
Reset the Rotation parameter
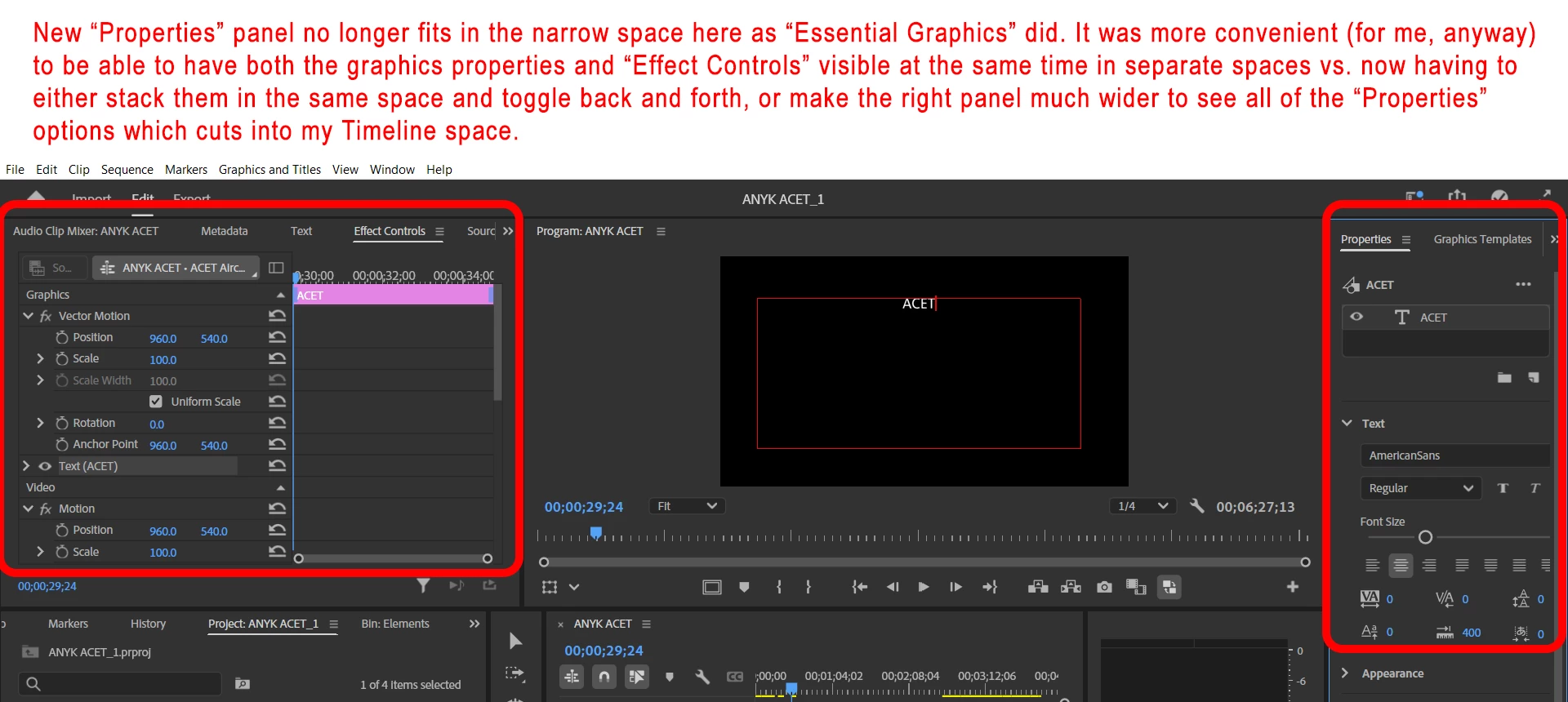click(278, 423)
